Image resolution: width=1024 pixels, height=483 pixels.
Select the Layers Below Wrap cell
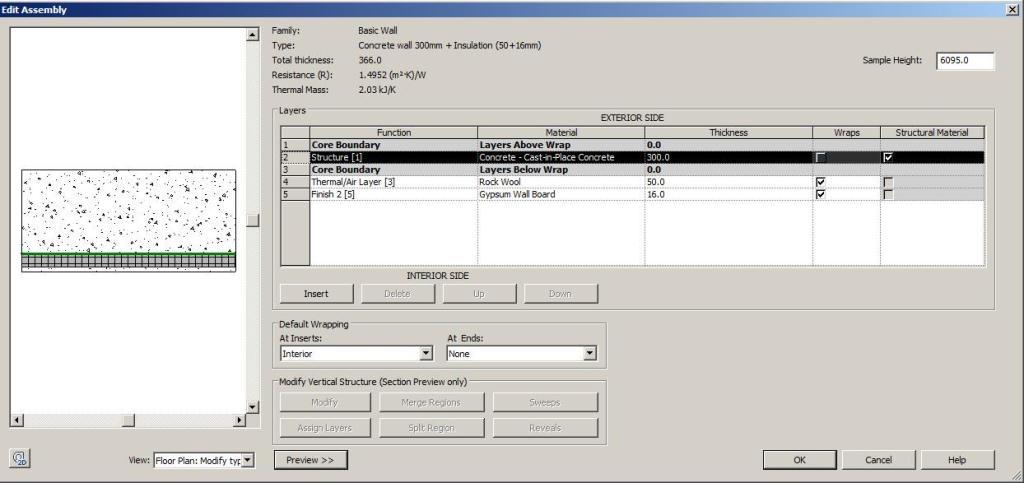click(561, 170)
